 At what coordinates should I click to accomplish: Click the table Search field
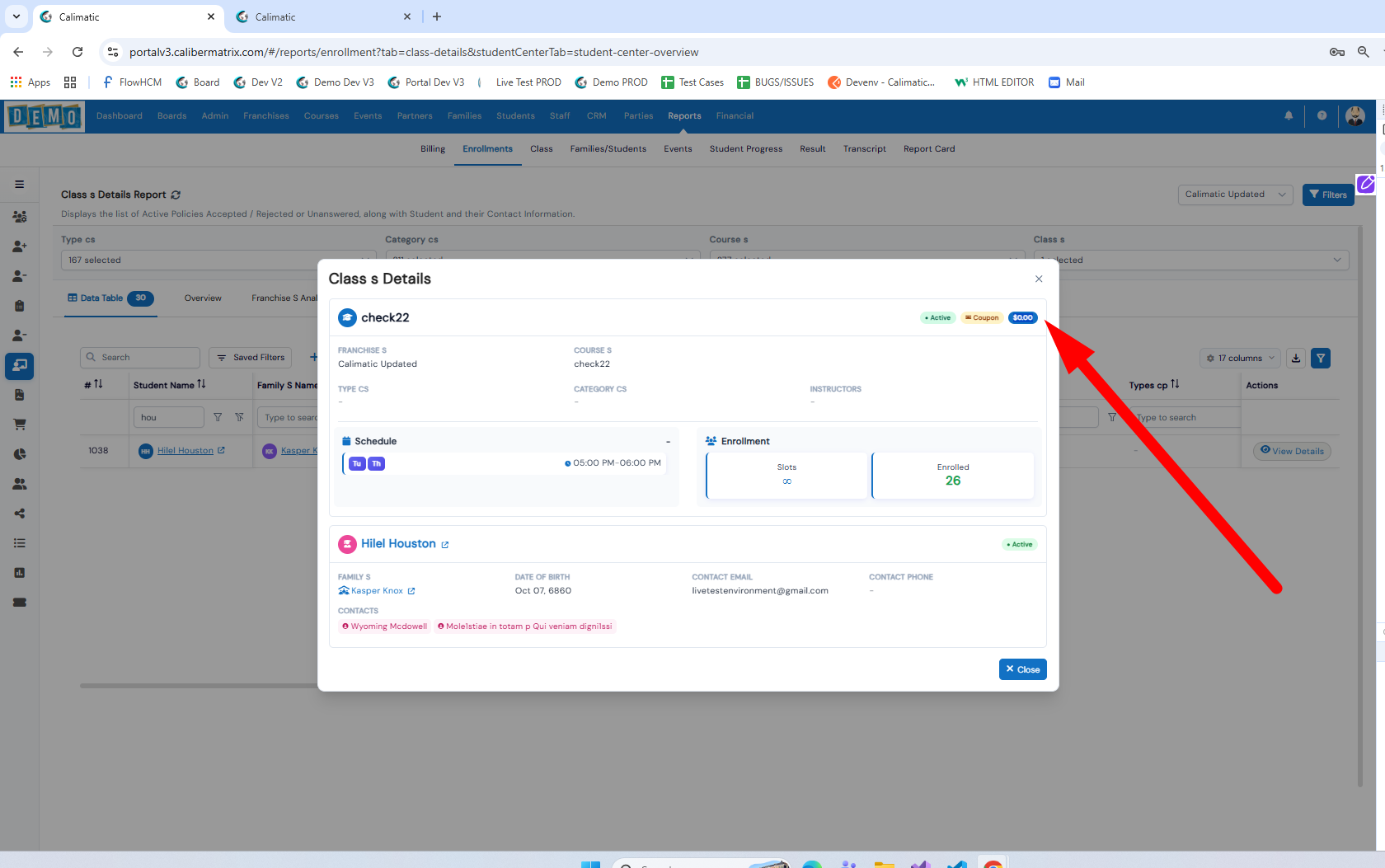(140, 358)
